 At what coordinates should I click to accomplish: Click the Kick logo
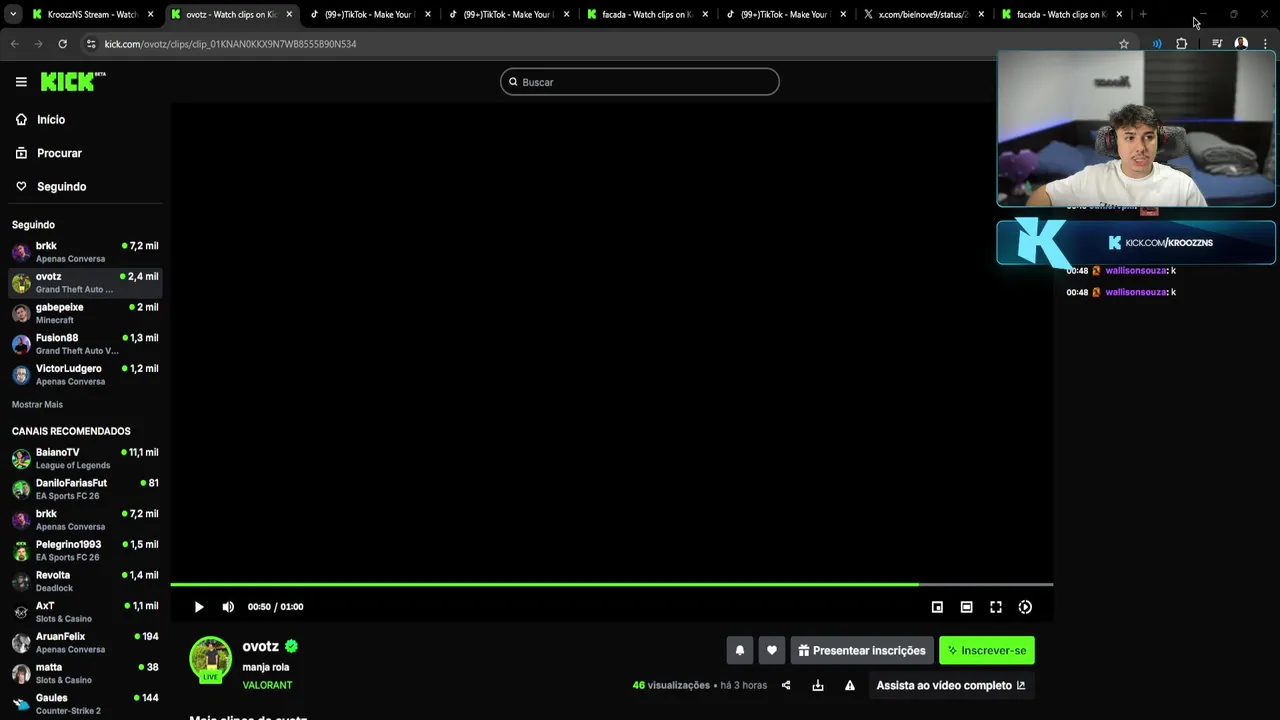[x=73, y=82]
